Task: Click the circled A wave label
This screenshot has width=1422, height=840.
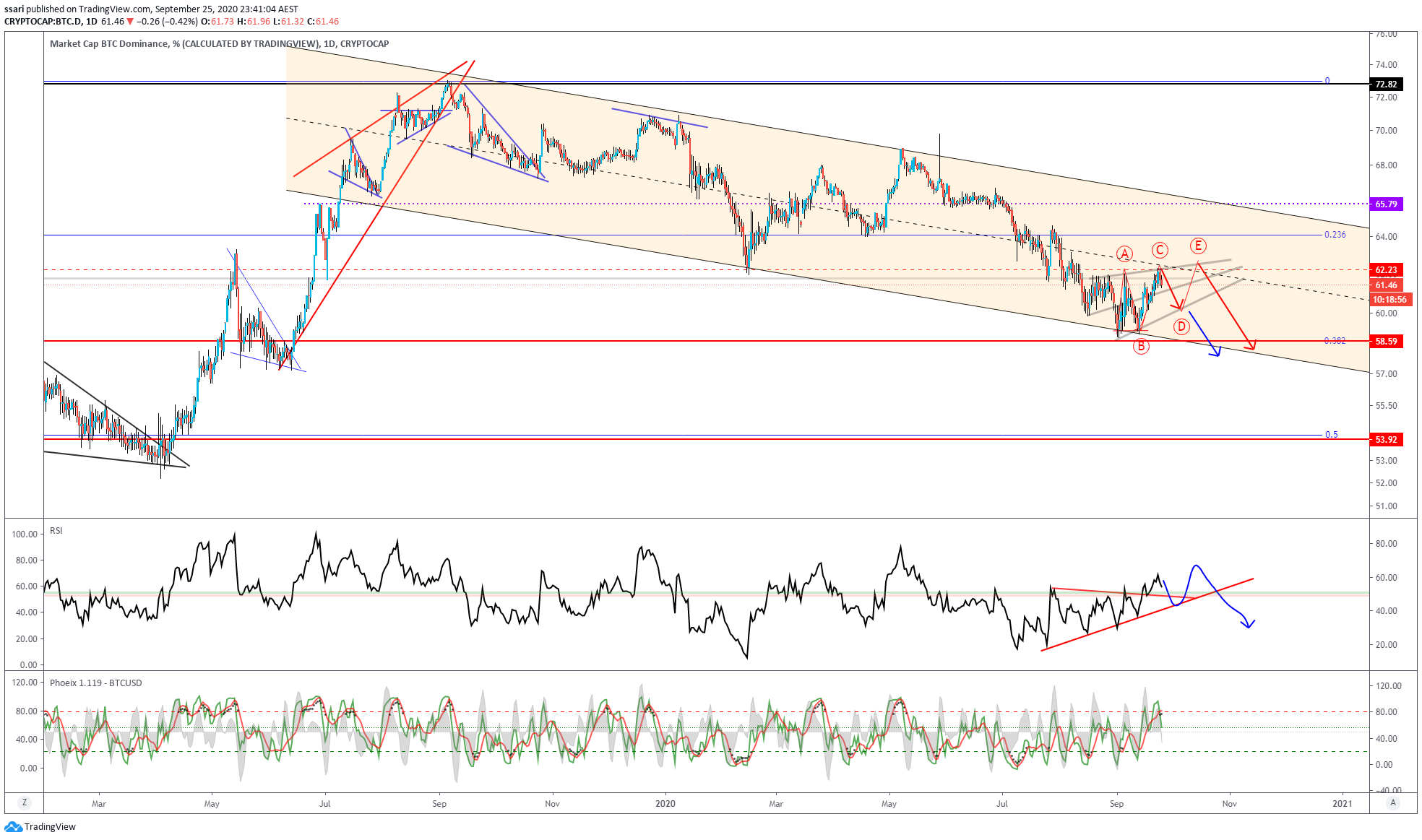Action: tap(1124, 254)
